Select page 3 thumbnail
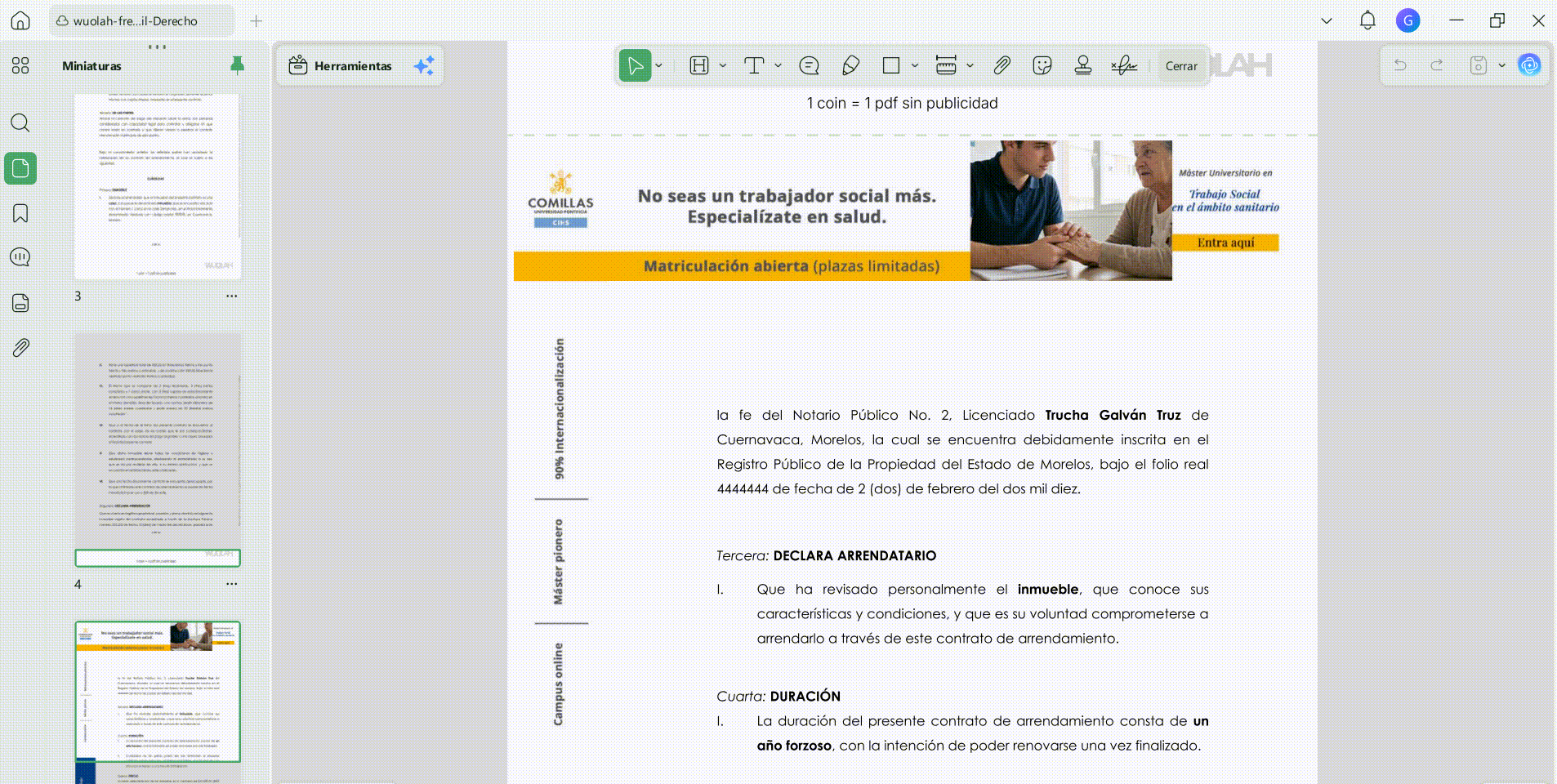The height and width of the screenshot is (784, 1557). 158,187
